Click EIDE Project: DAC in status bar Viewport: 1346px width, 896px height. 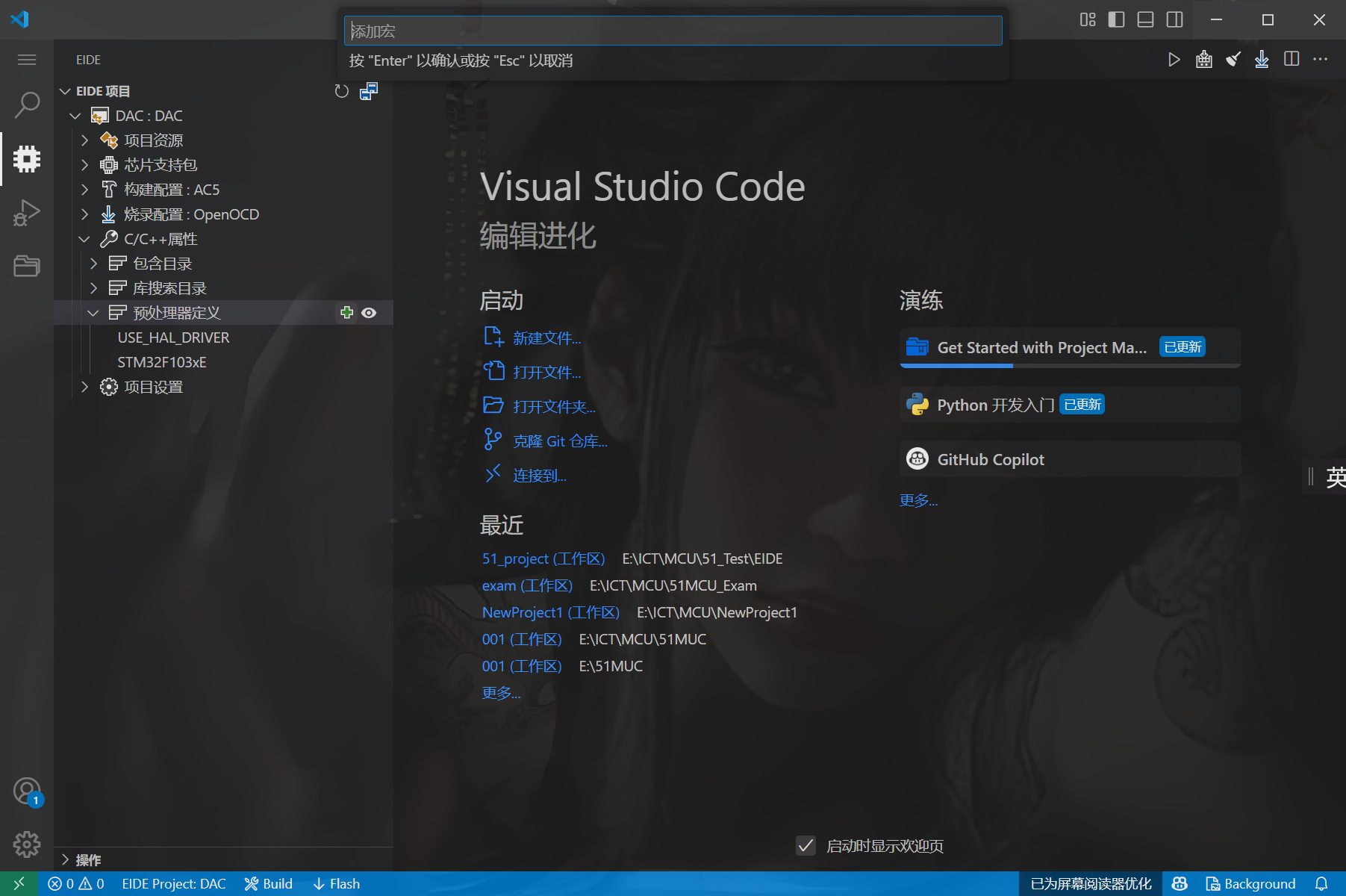(174, 883)
